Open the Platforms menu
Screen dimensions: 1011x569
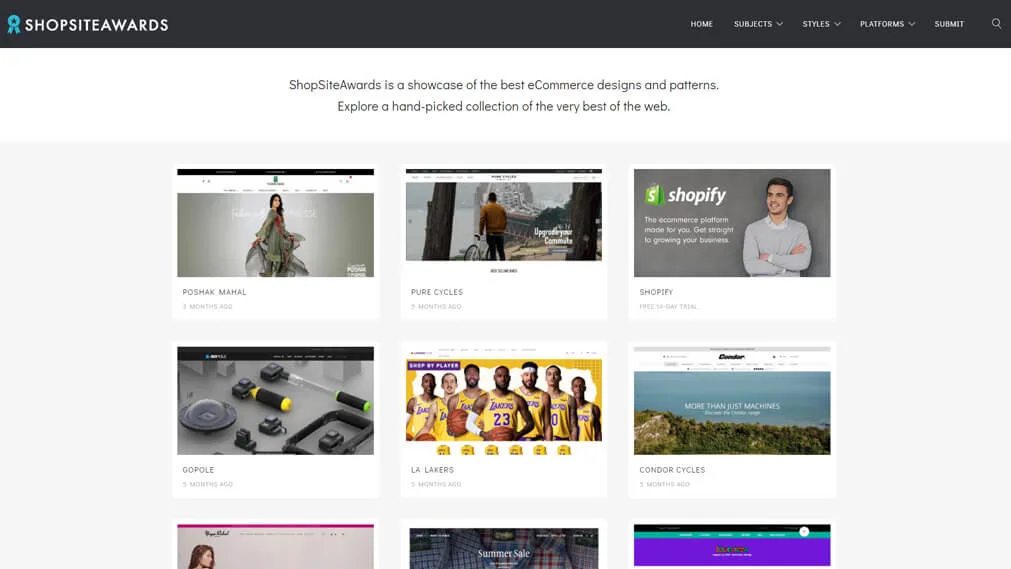881,24
